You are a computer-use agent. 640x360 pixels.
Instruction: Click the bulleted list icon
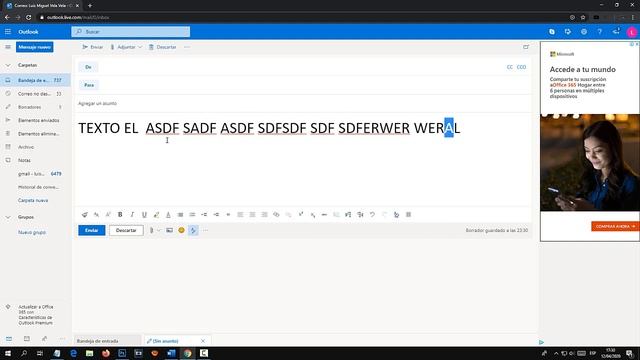[x=180, y=215]
